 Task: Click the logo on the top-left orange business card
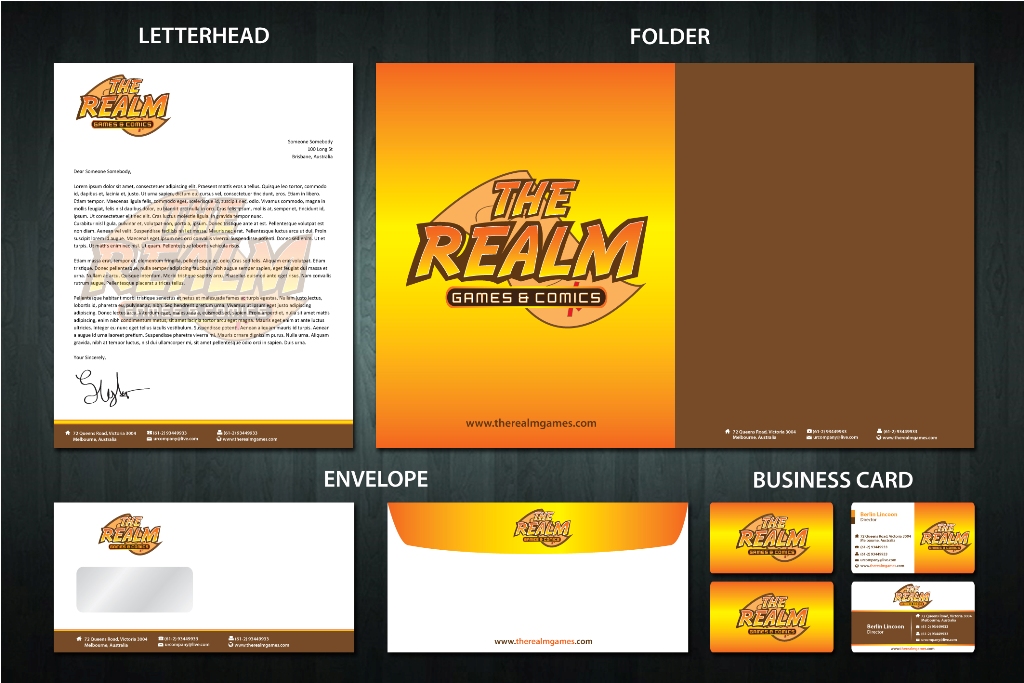771,538
